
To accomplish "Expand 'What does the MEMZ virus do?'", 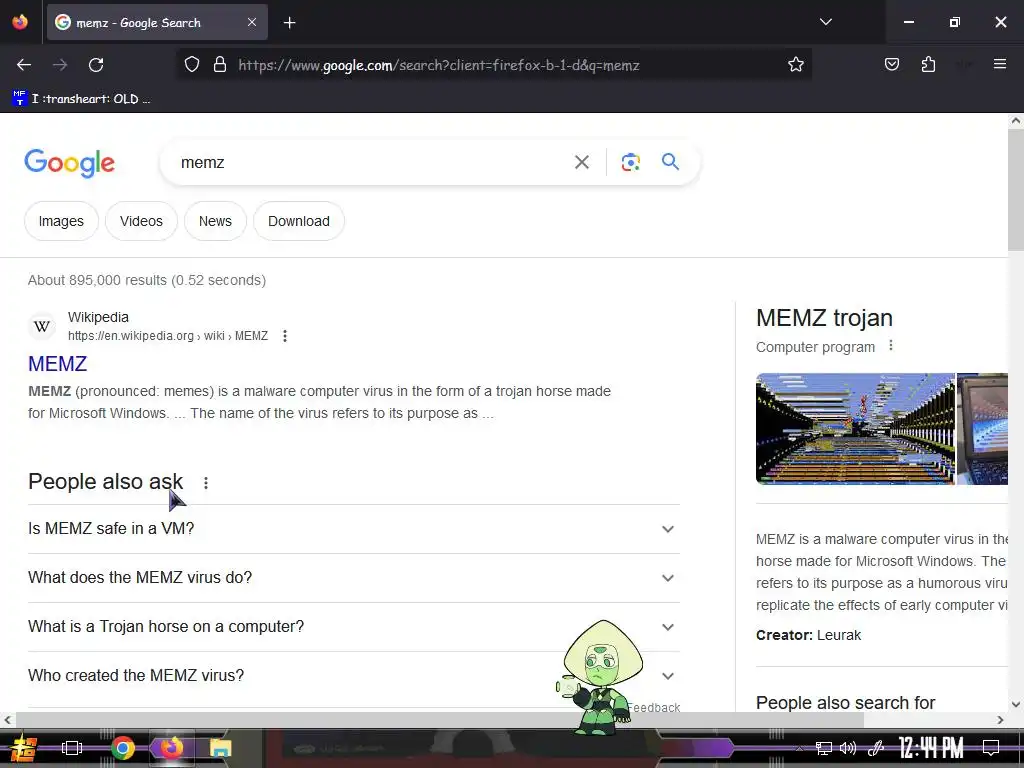I will pos(354,578).
